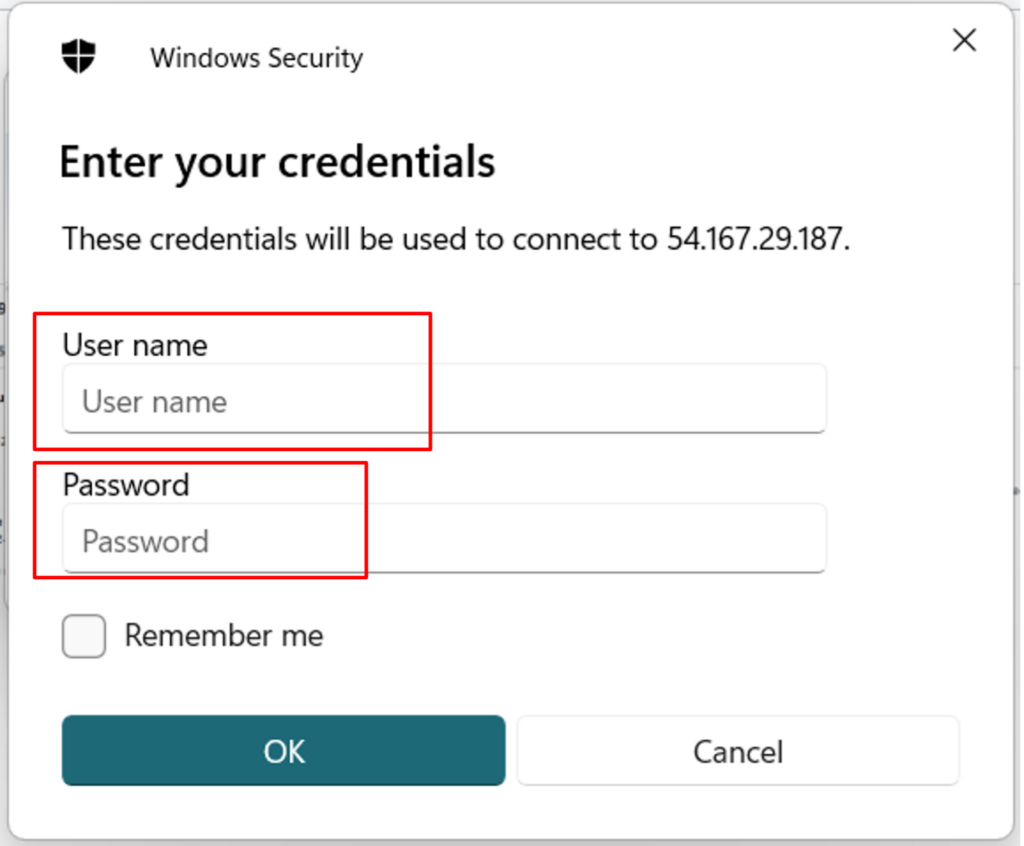Focus the User name input field
The height and width of the screenshot is (846, 1024).
pyautogui.click(x=444, y=399)
